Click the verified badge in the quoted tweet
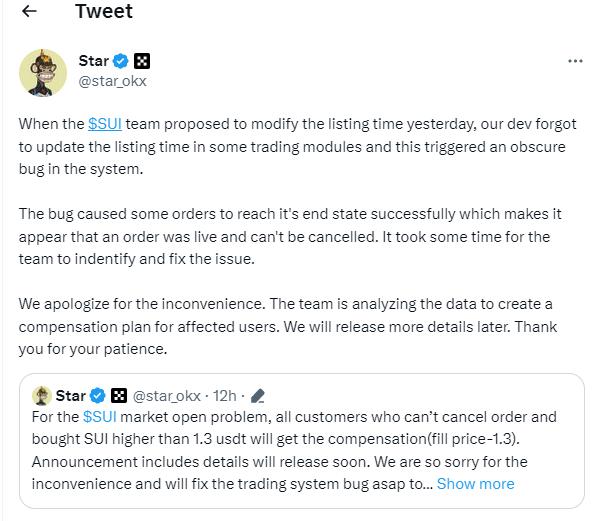The height and width of the screenshot is (521, 601). pos(99,395)
